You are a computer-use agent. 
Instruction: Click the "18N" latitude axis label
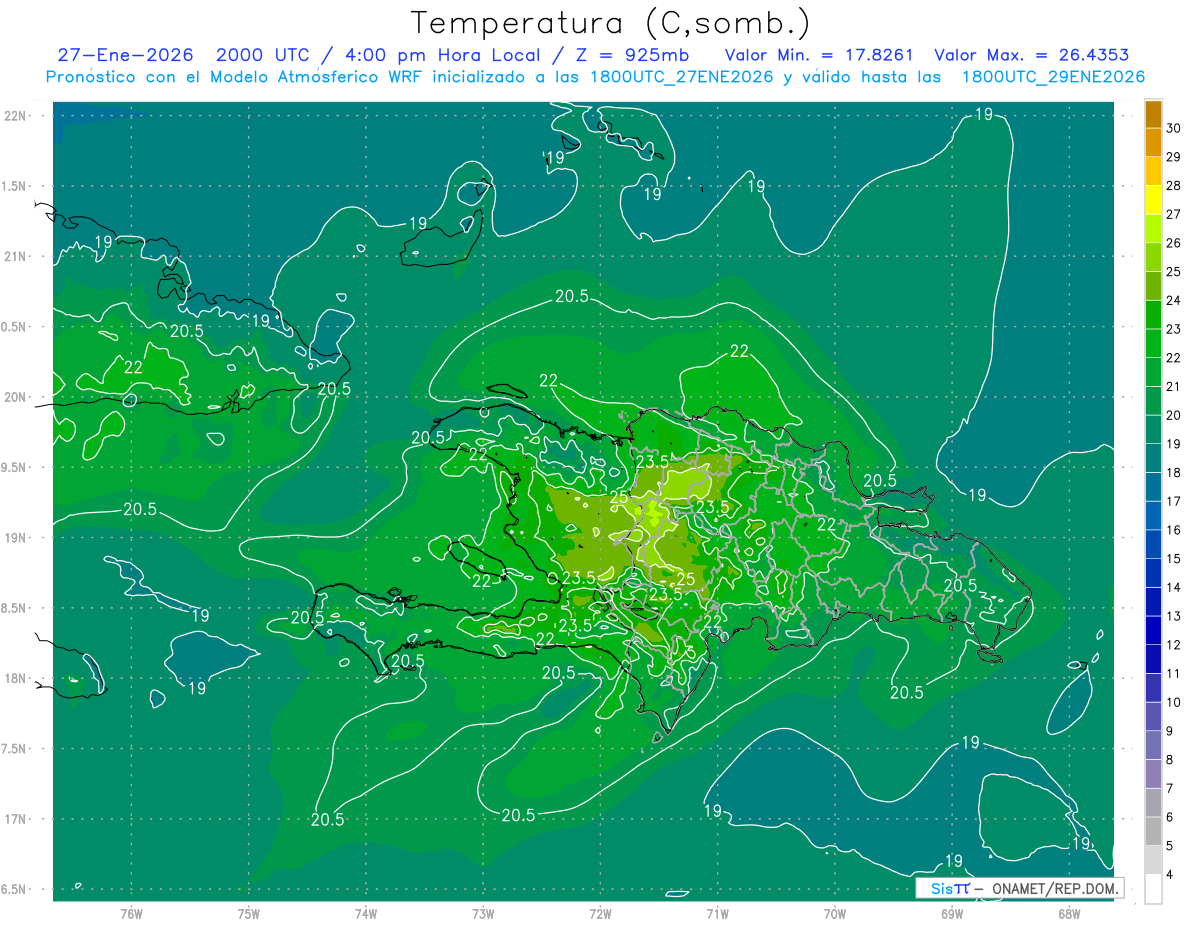(x=16, y=678)
